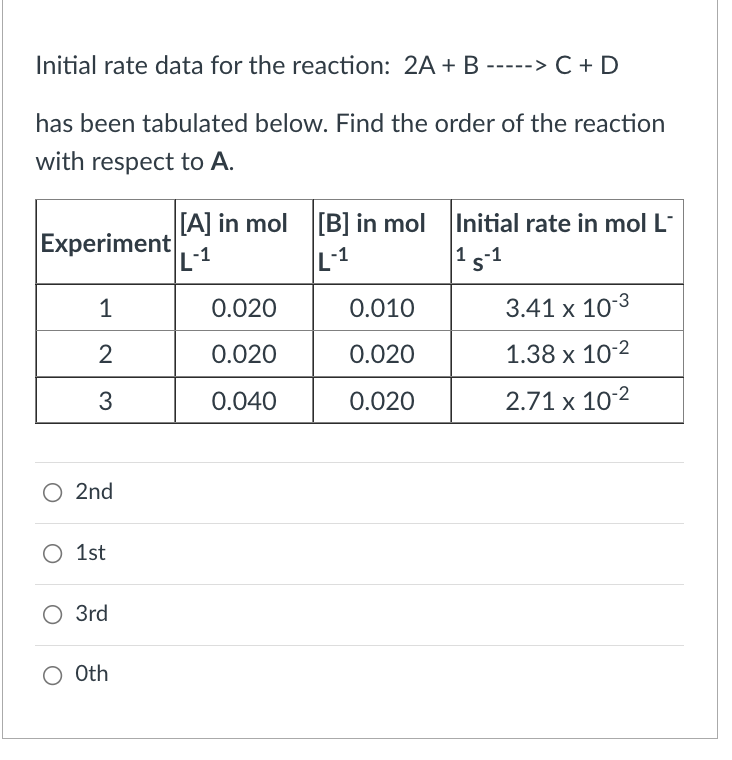Image resolution: width=732 pixels, height=760 pixels.
Task: Click the 3.41 x 10-3 rate cell
Action: coord(566,307)
